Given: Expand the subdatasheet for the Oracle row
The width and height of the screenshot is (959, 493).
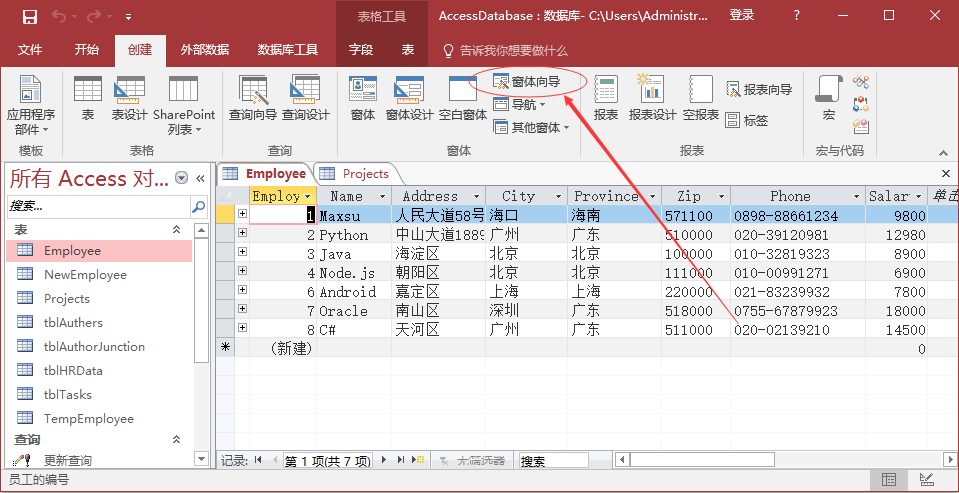Looking at the screenshot, I should pyautogui.click(x=242, y=310).
